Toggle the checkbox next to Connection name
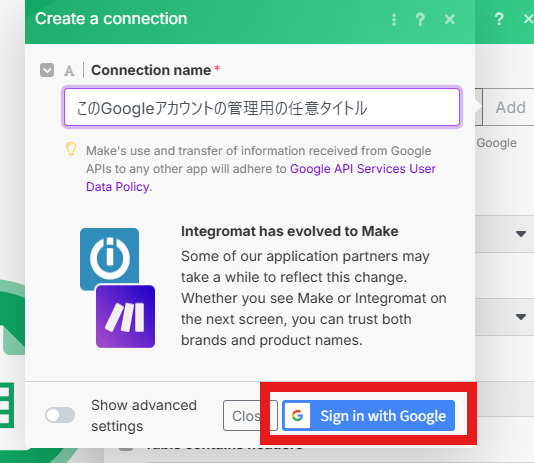 pos(47,70)
